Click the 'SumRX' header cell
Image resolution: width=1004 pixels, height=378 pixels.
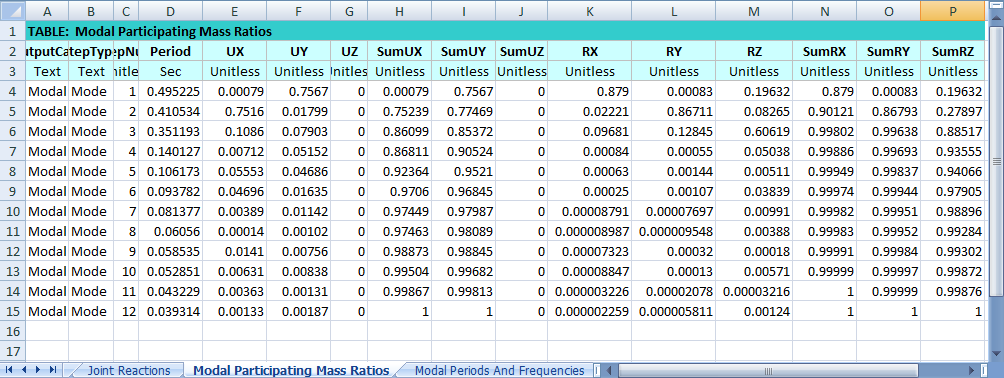pos(825,51)
